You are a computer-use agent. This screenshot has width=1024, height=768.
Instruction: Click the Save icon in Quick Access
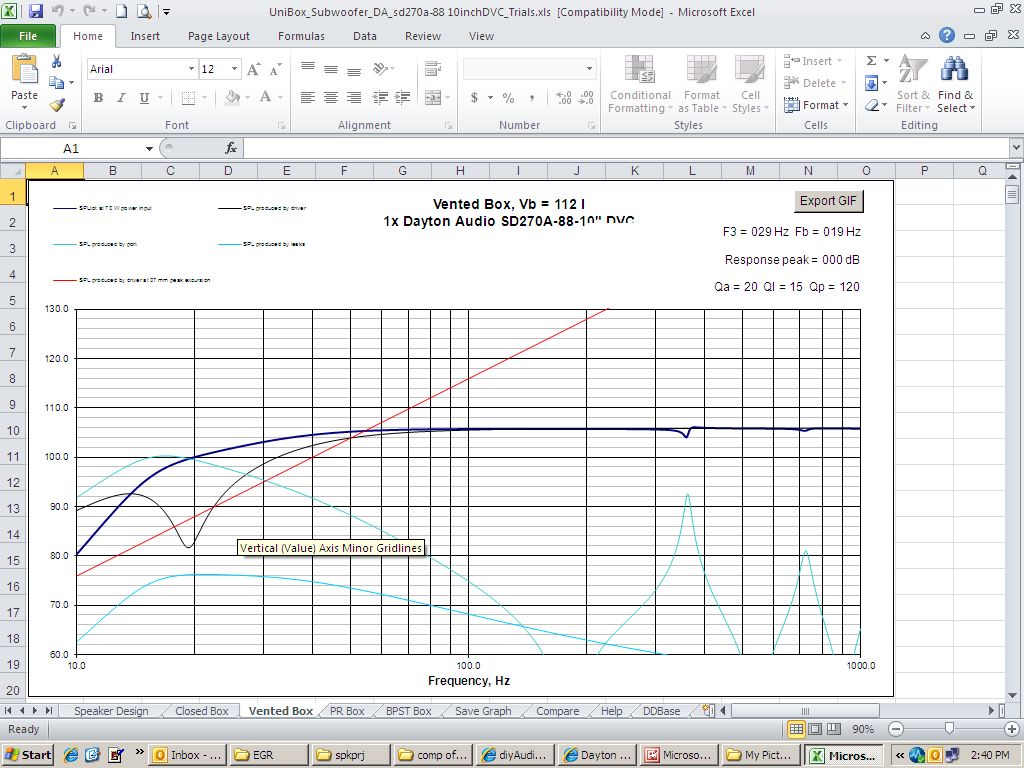(x=35, y=11)
